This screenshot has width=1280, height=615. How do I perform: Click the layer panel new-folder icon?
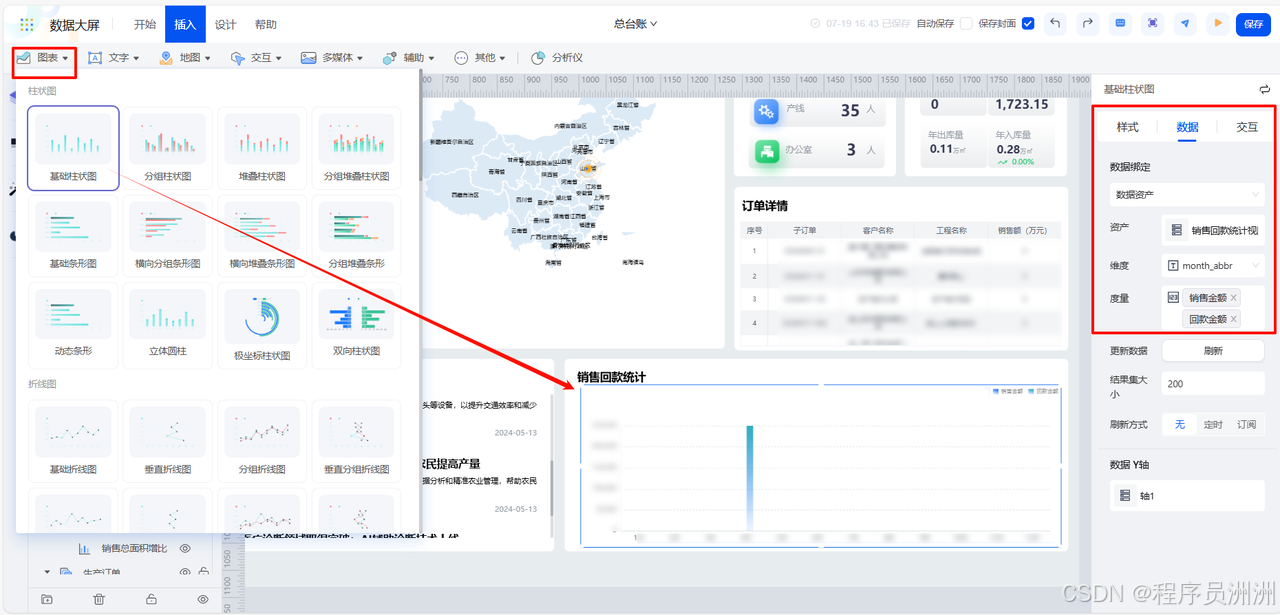pos(47,599)
